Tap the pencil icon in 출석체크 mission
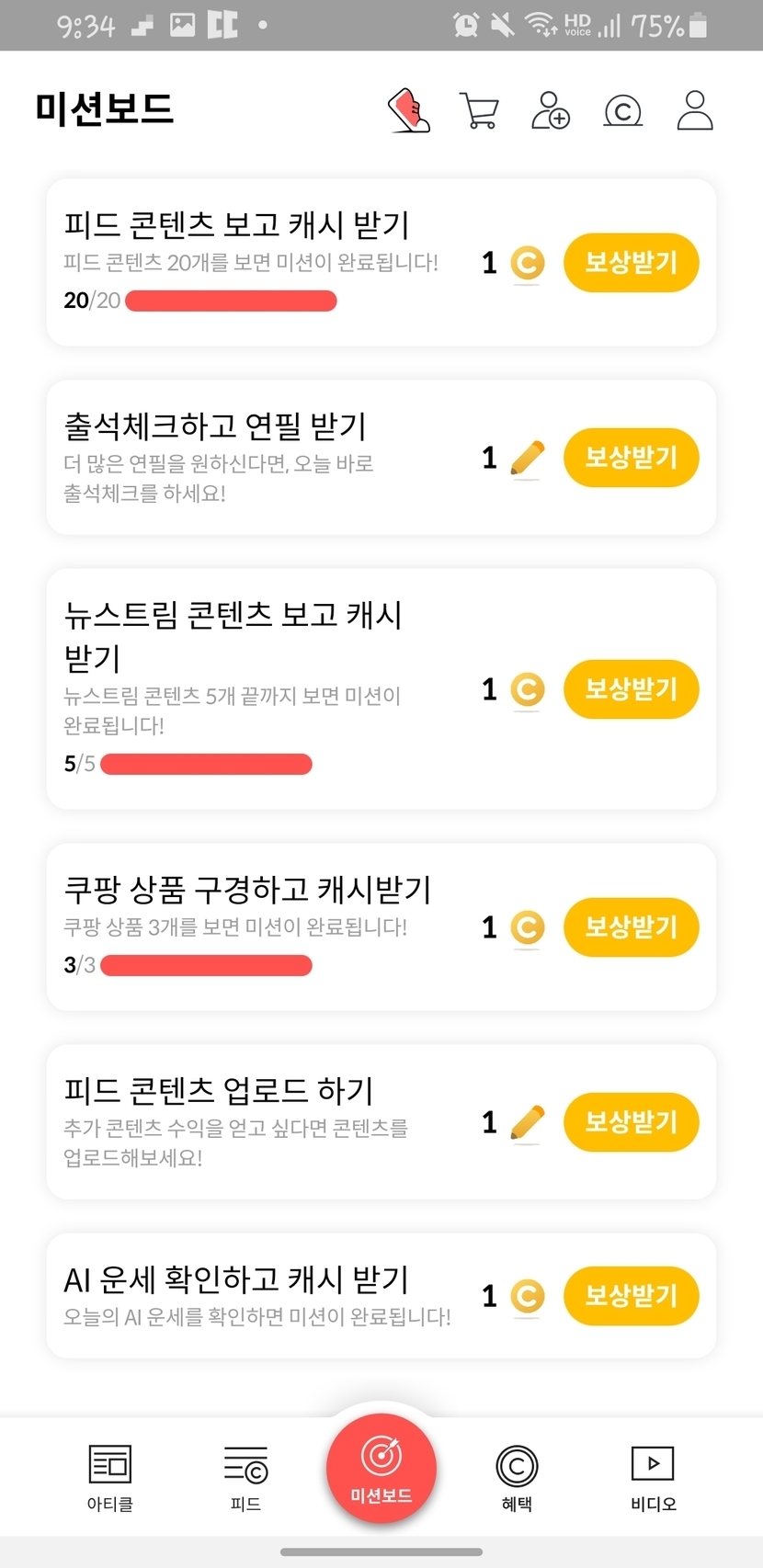Screen dimensions: 763x1568 coord(527,458)
